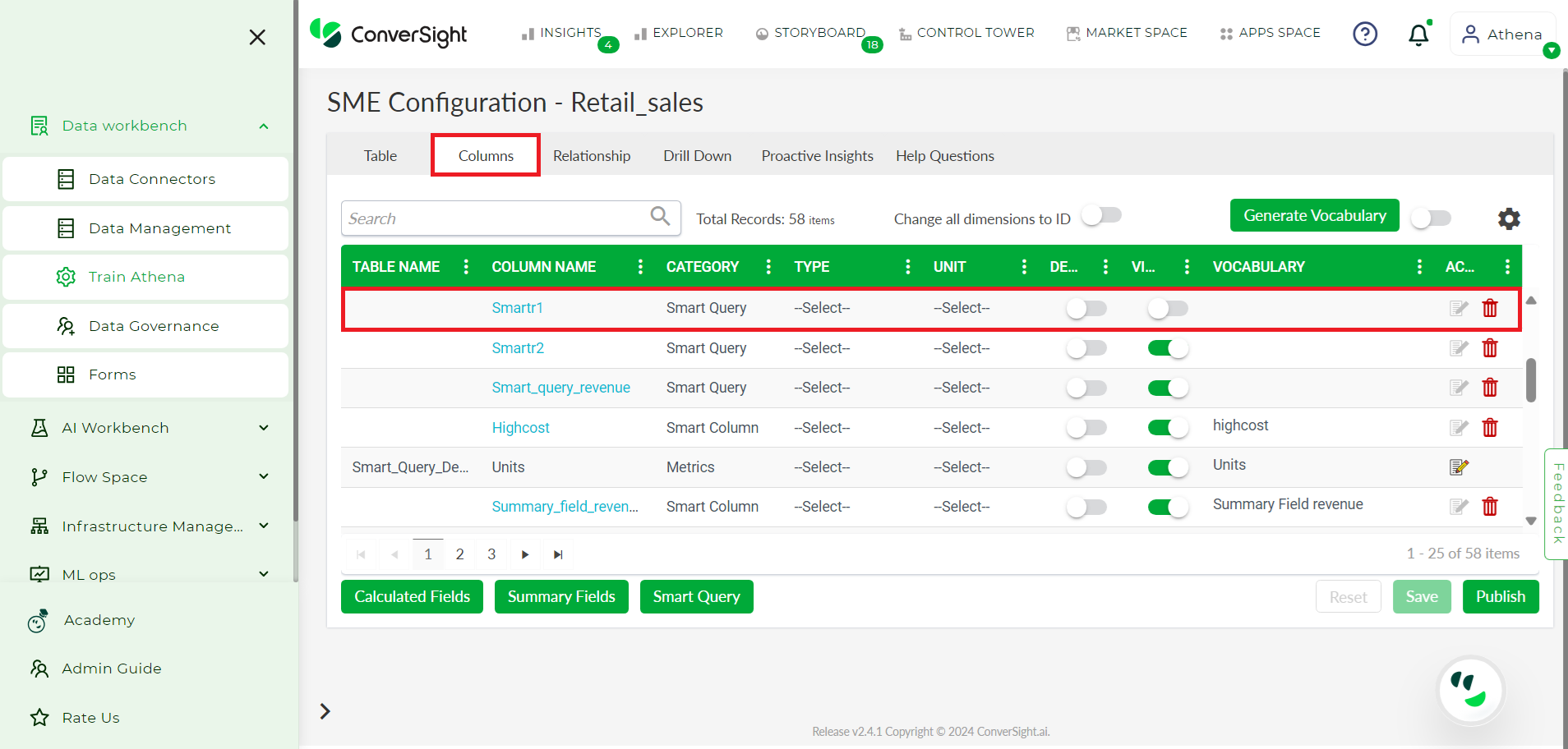Open the Athena user dropdown
The height and width of the screenshot is (749, 1568).
[1502, 34]
